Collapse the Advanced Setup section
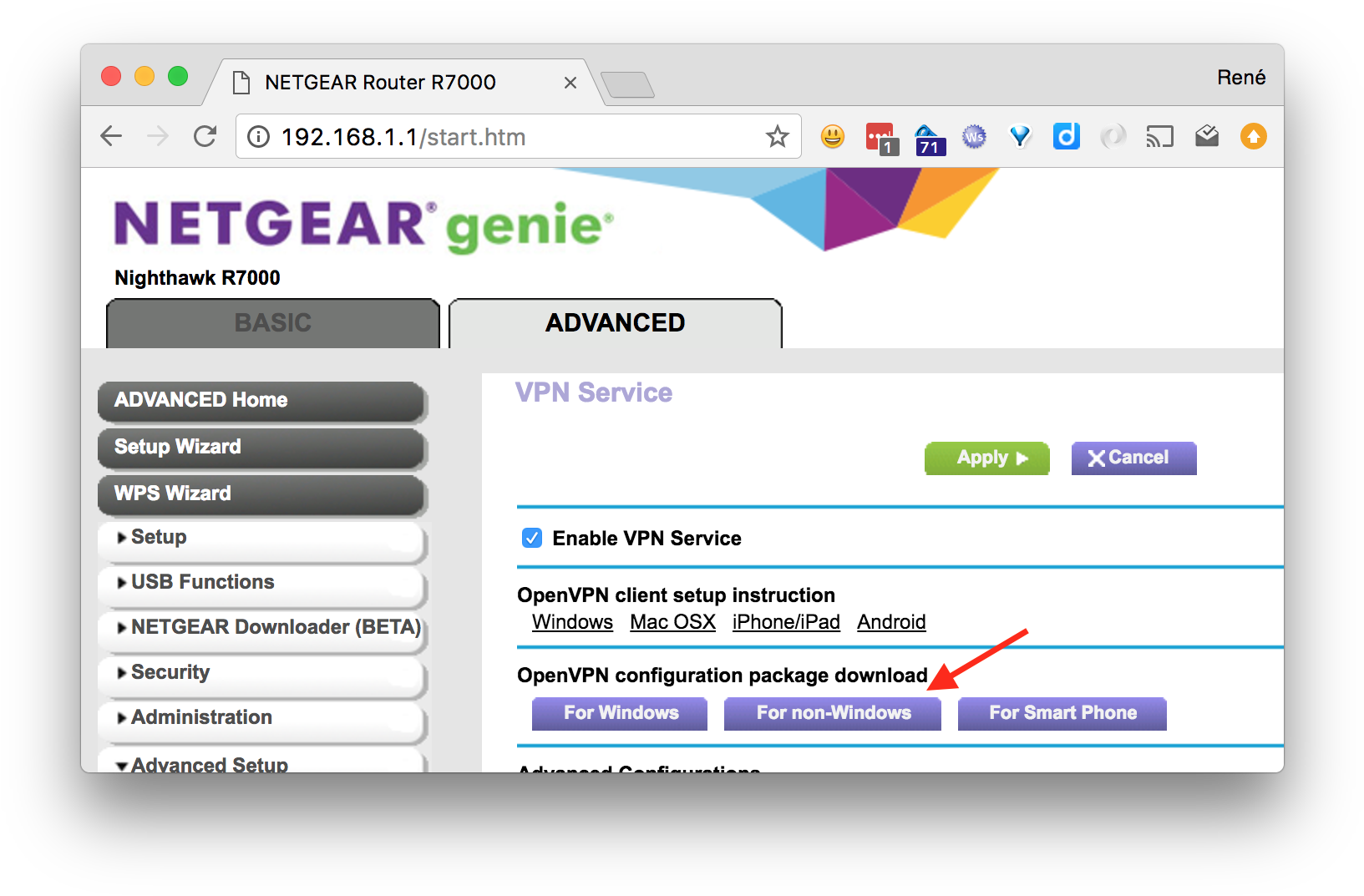The height and width of the screenshot is (896, 1364). pyautogui.click(x=210, y=762)
